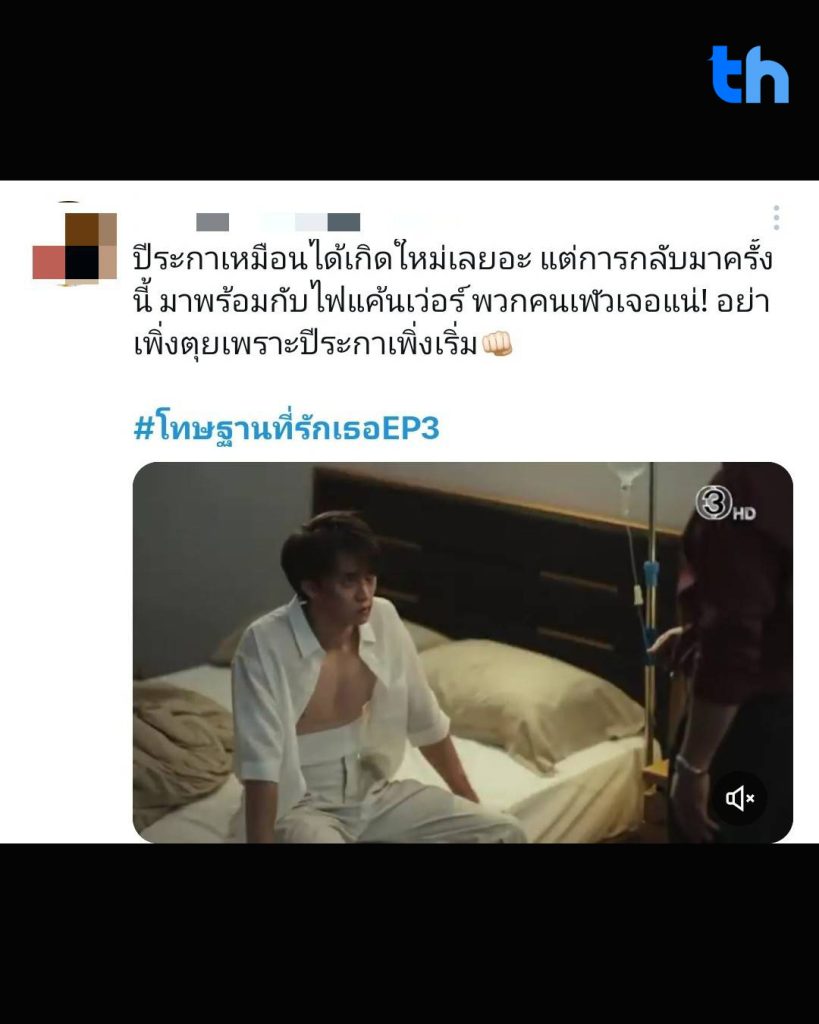819x1024 pixels.
Task: Click the Channel 3 HD watermark
Action: click(x=725, y=504)
